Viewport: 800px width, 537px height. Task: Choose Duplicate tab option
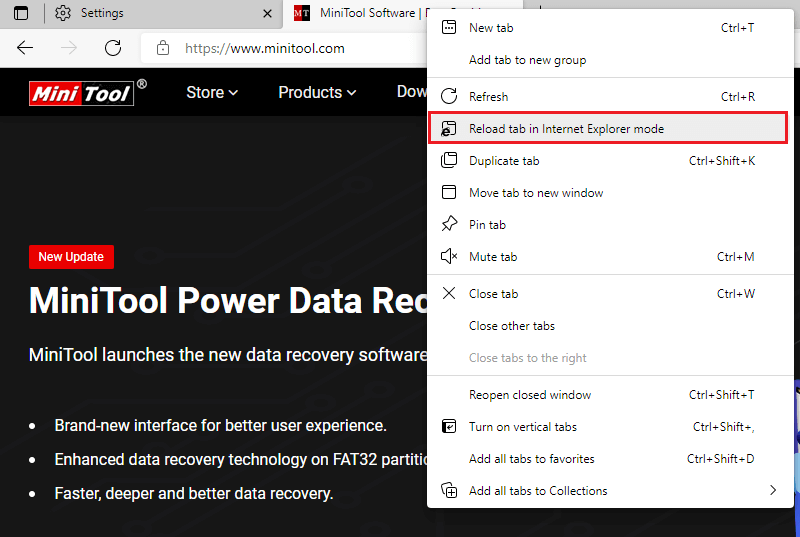coord(503,161)
